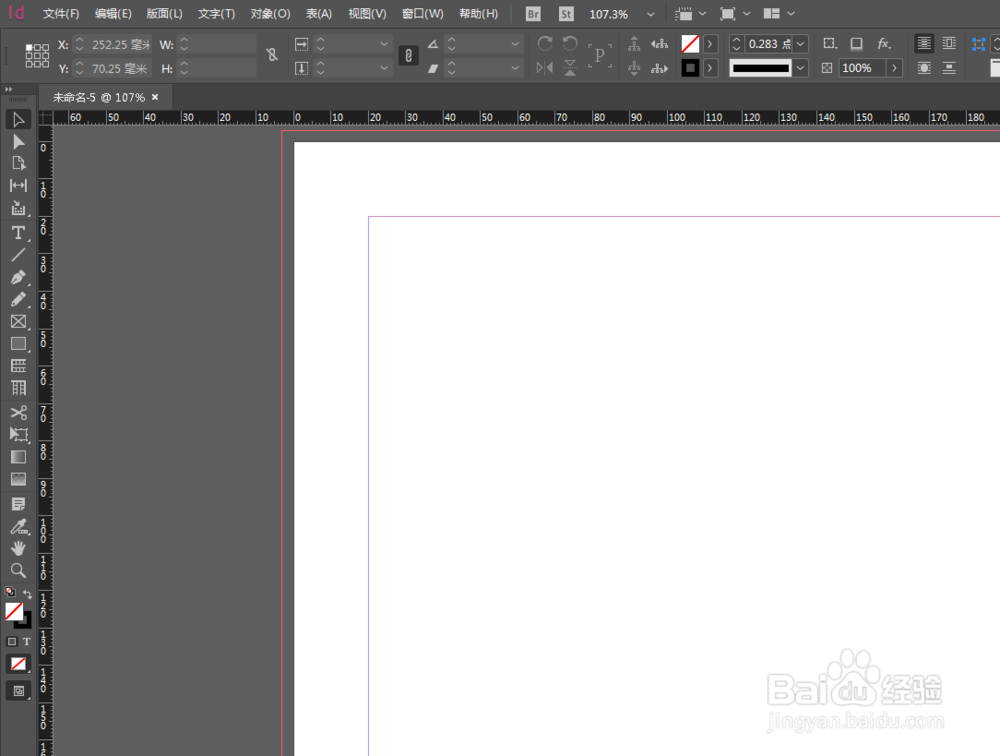Screen dimensions: 1000x756
Task: Click the control bar stroke swatch
Action: point(690,68)
